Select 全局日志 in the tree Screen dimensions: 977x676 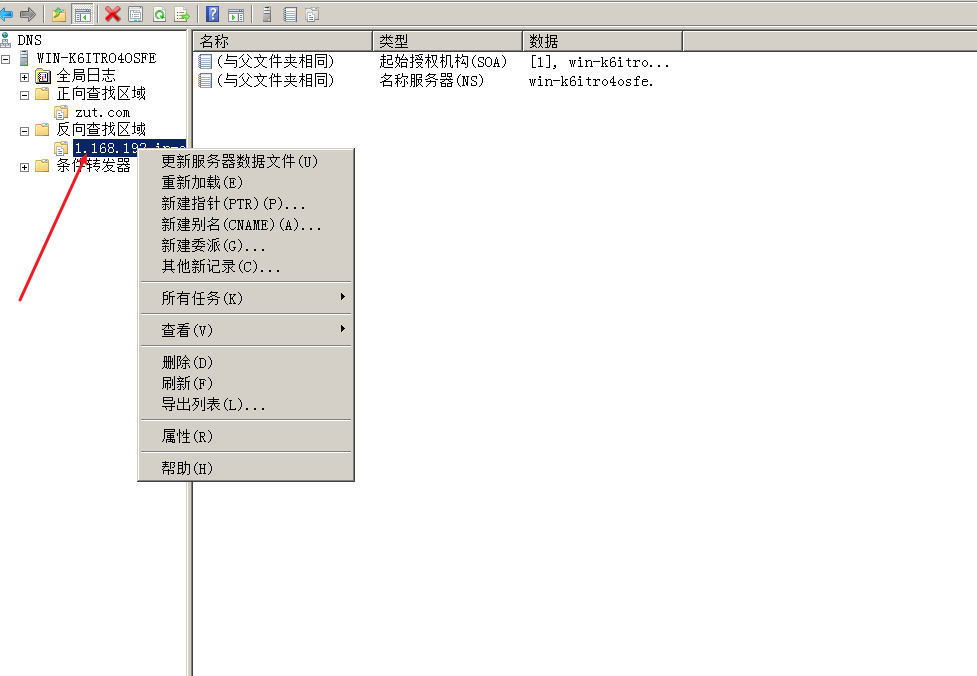86,76
